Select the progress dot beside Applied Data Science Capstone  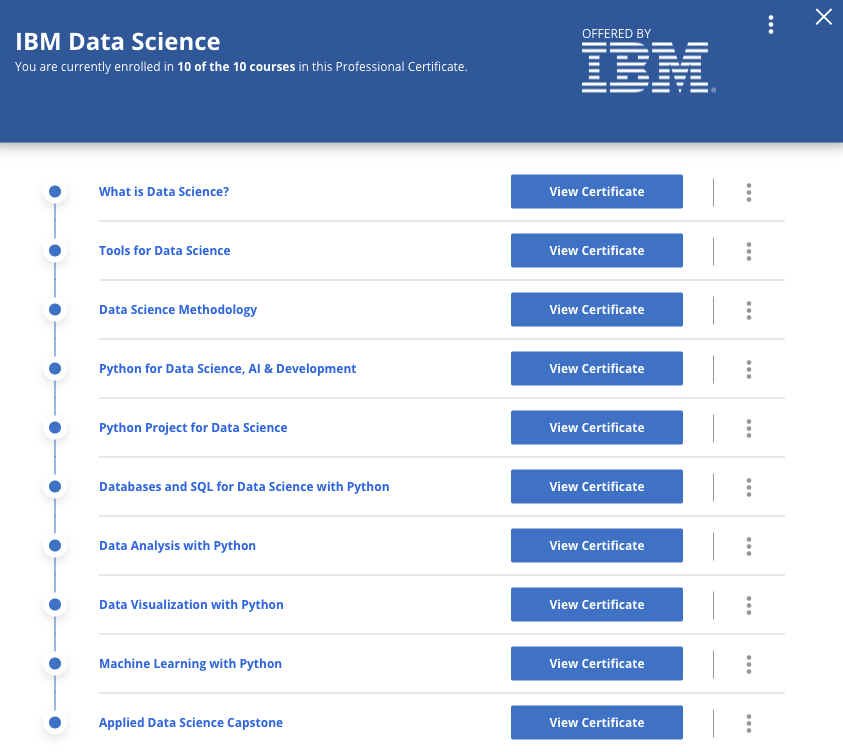55,722
